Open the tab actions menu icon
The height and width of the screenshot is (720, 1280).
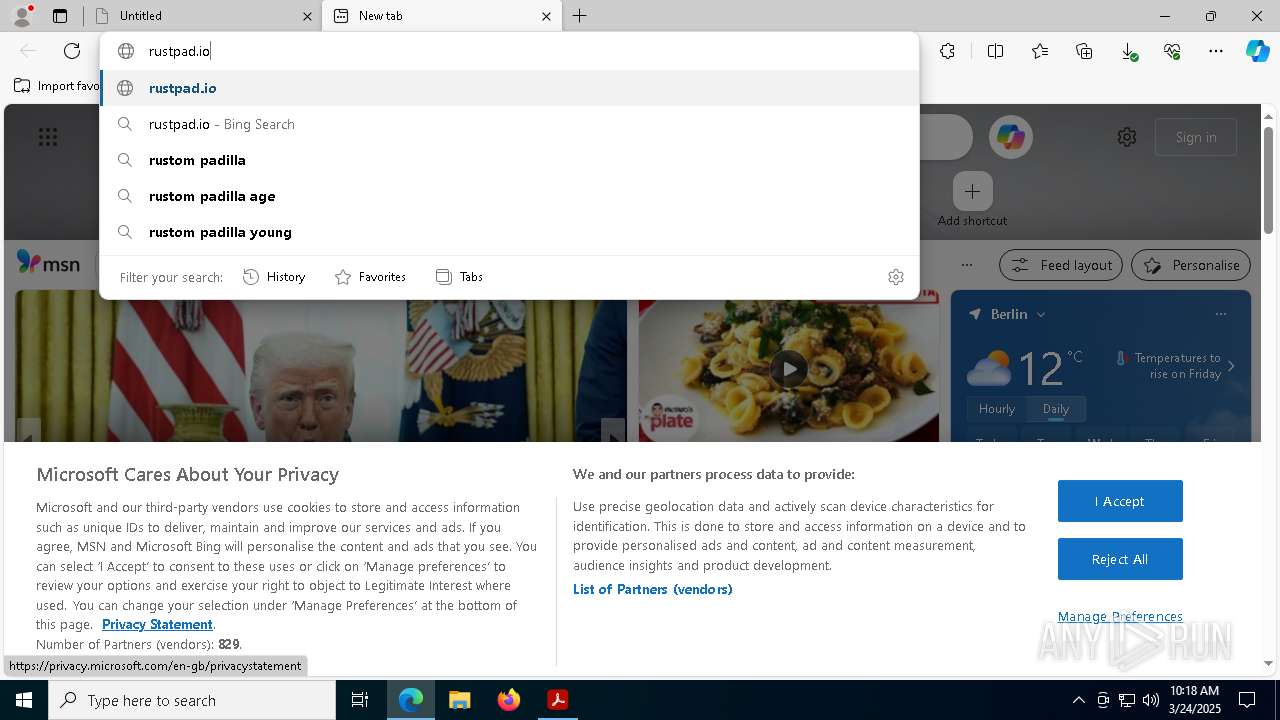(60, 16)
